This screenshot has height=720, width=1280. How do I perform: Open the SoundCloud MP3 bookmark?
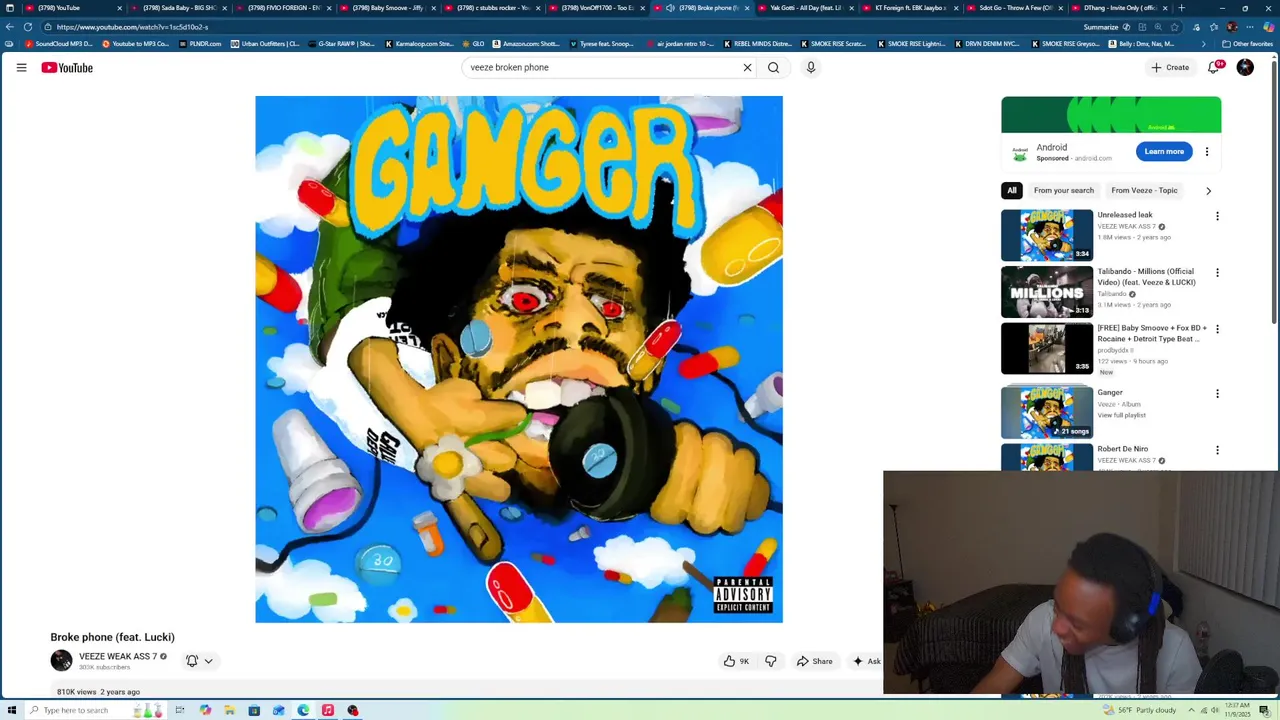58,44
